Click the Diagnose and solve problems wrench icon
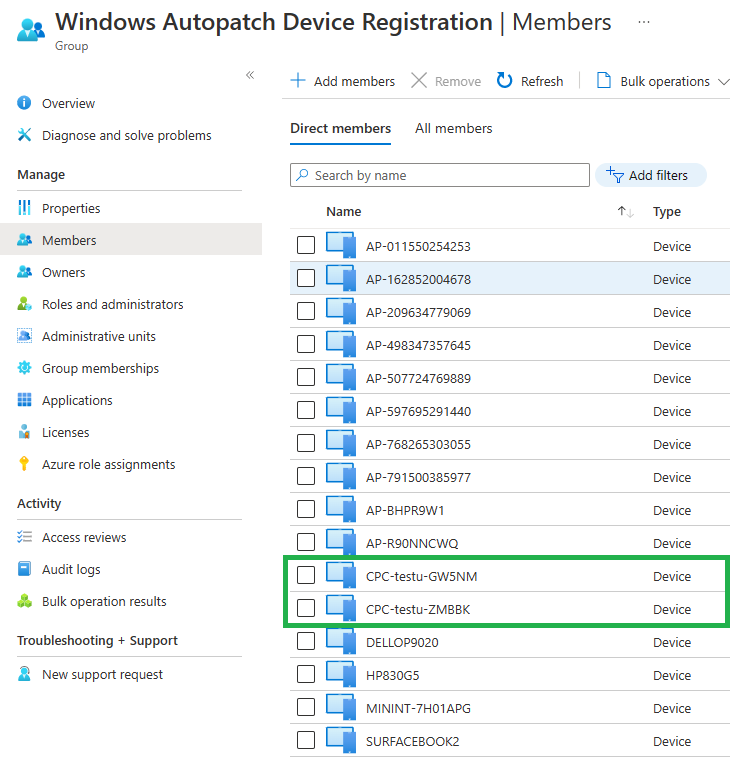 24,135
